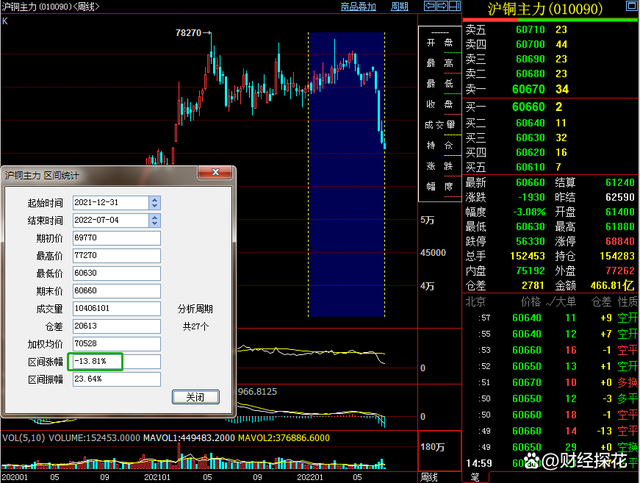Click the 区间振幅 field showing 23.64%
Screen dimensions: 640x483
click(117, 379)
